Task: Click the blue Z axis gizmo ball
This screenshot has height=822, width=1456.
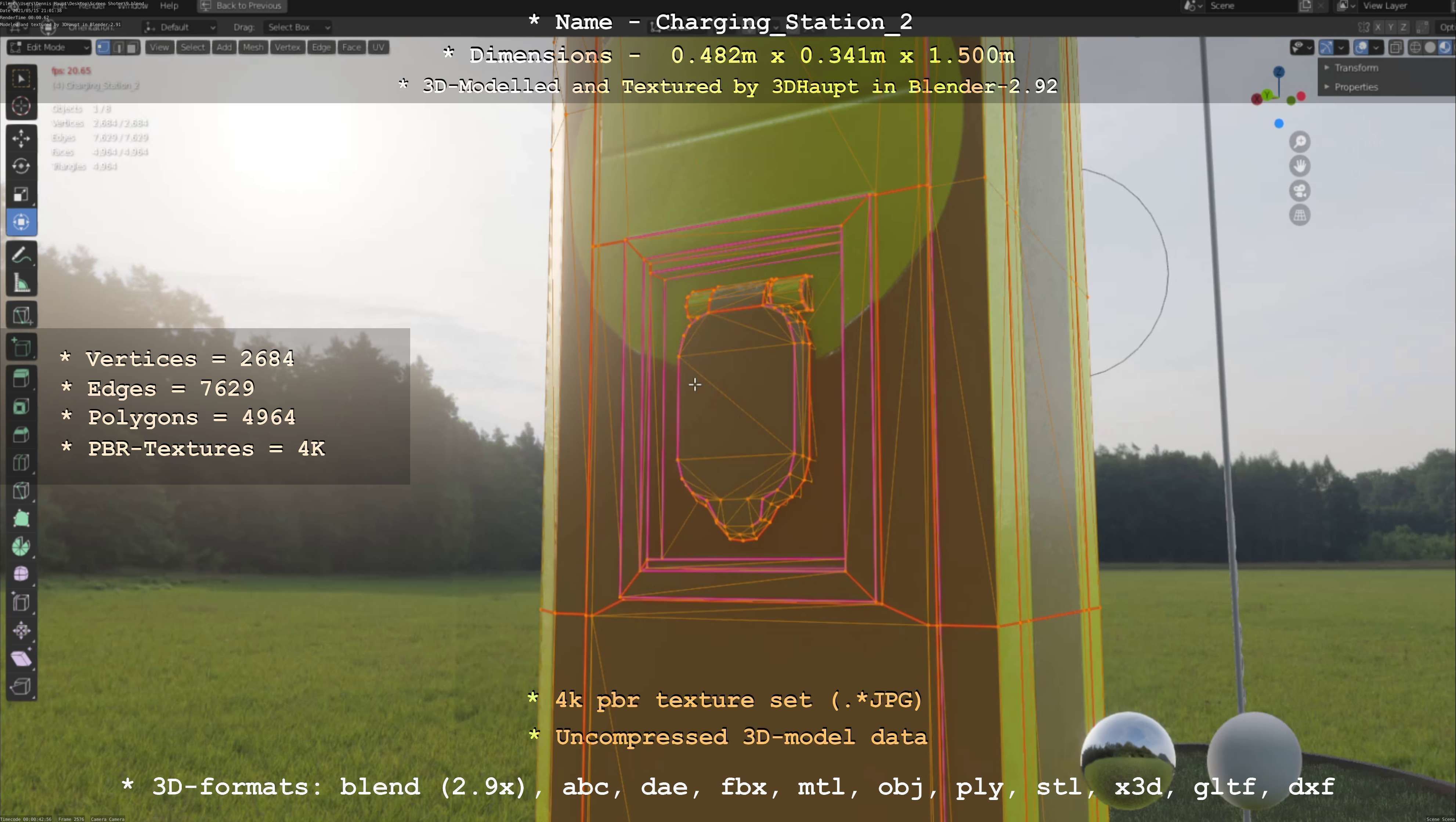Action: [x=1279, y=72]
